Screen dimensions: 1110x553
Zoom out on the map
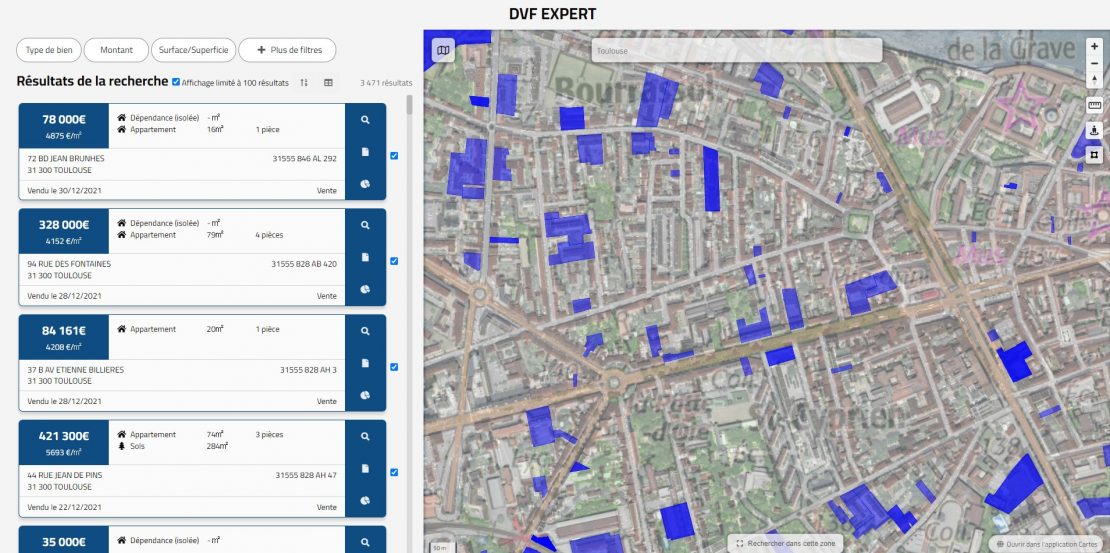point(1094,64)
